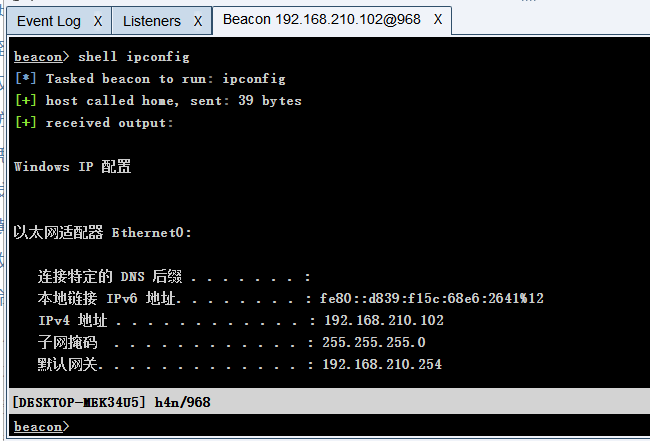The image size is (650, 441).
Task: Click the 'Windows IP 配置' heading
Action: point(73,167)
